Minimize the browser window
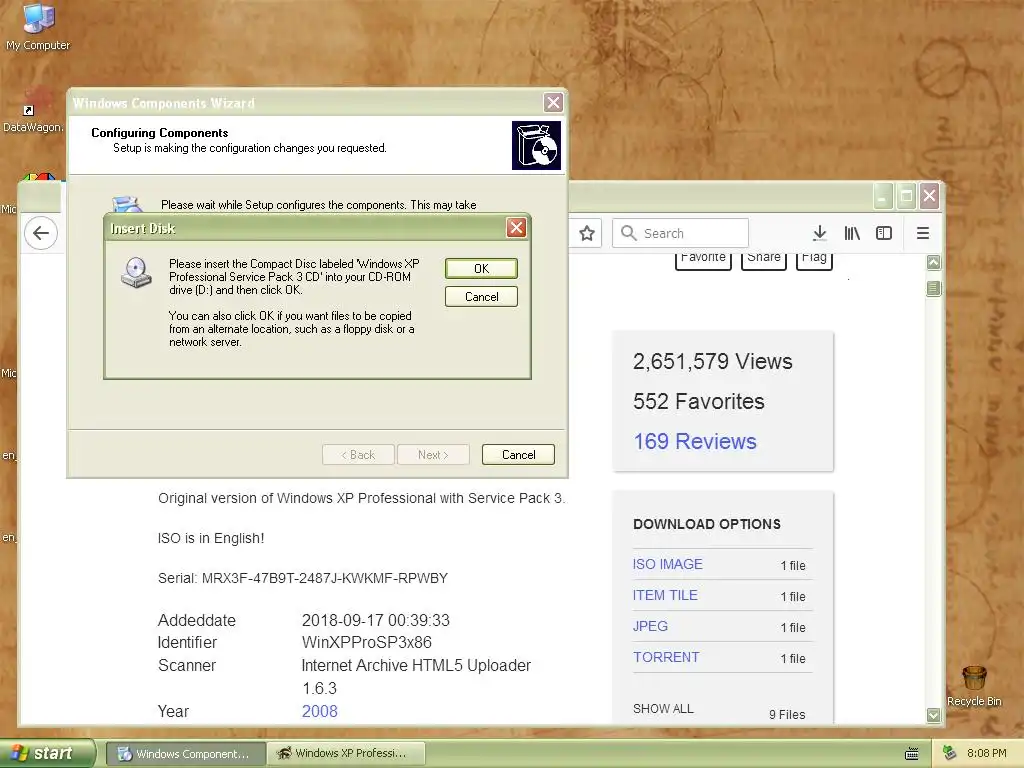 tap(883, 195)
